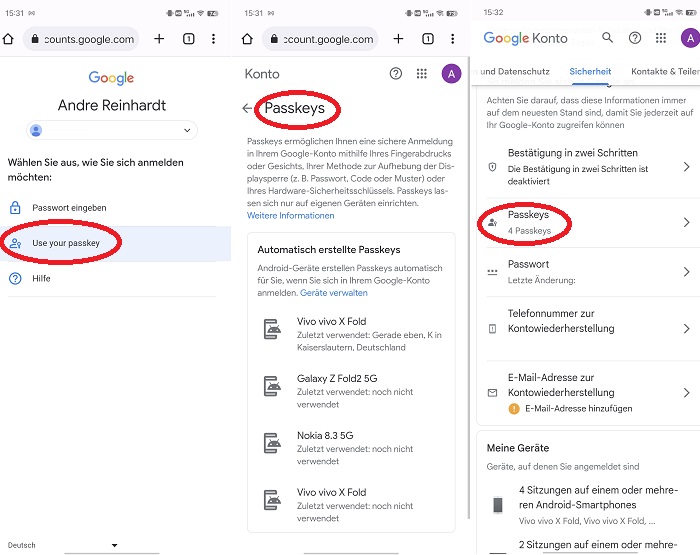Click device icon beside Galaxy Z Fold2 5G
Image resolution: width=700 pixels, height=555 pixels.
click(x=272, y=386)
